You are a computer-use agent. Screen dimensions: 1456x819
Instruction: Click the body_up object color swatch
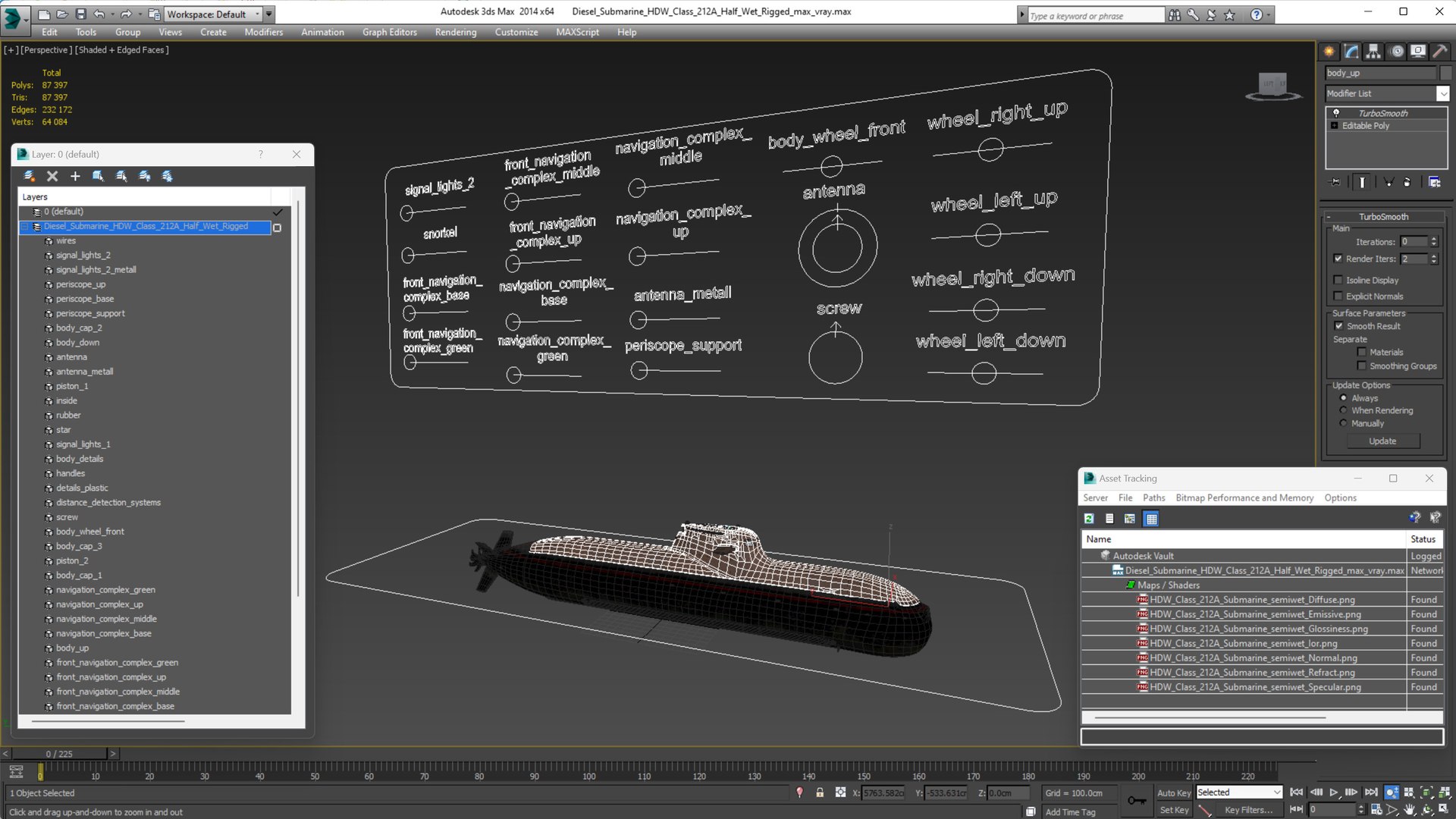point(1445,73)
